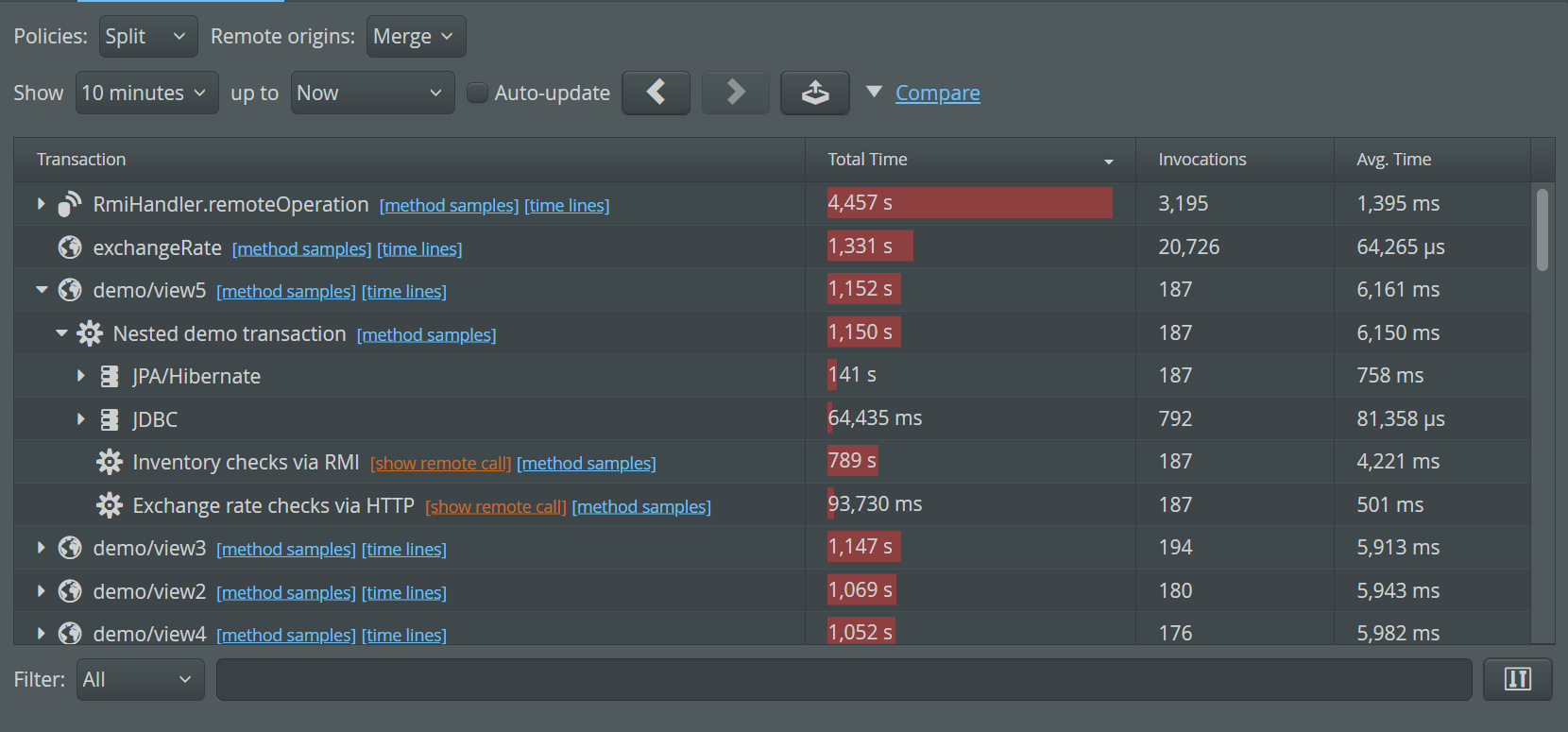
Task: Click the back arrow navigation button
Action: [x=656, y=93]
